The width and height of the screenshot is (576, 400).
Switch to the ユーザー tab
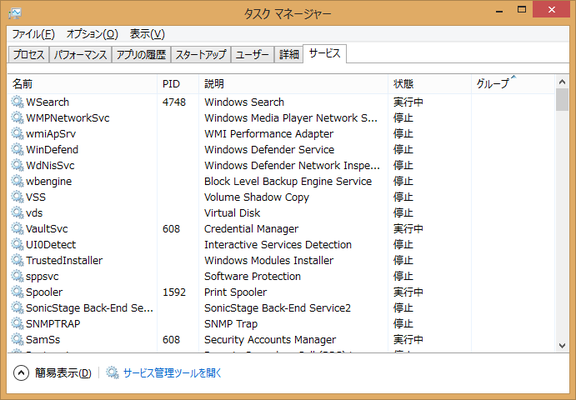pyautogui.click(x=252, y=55)
